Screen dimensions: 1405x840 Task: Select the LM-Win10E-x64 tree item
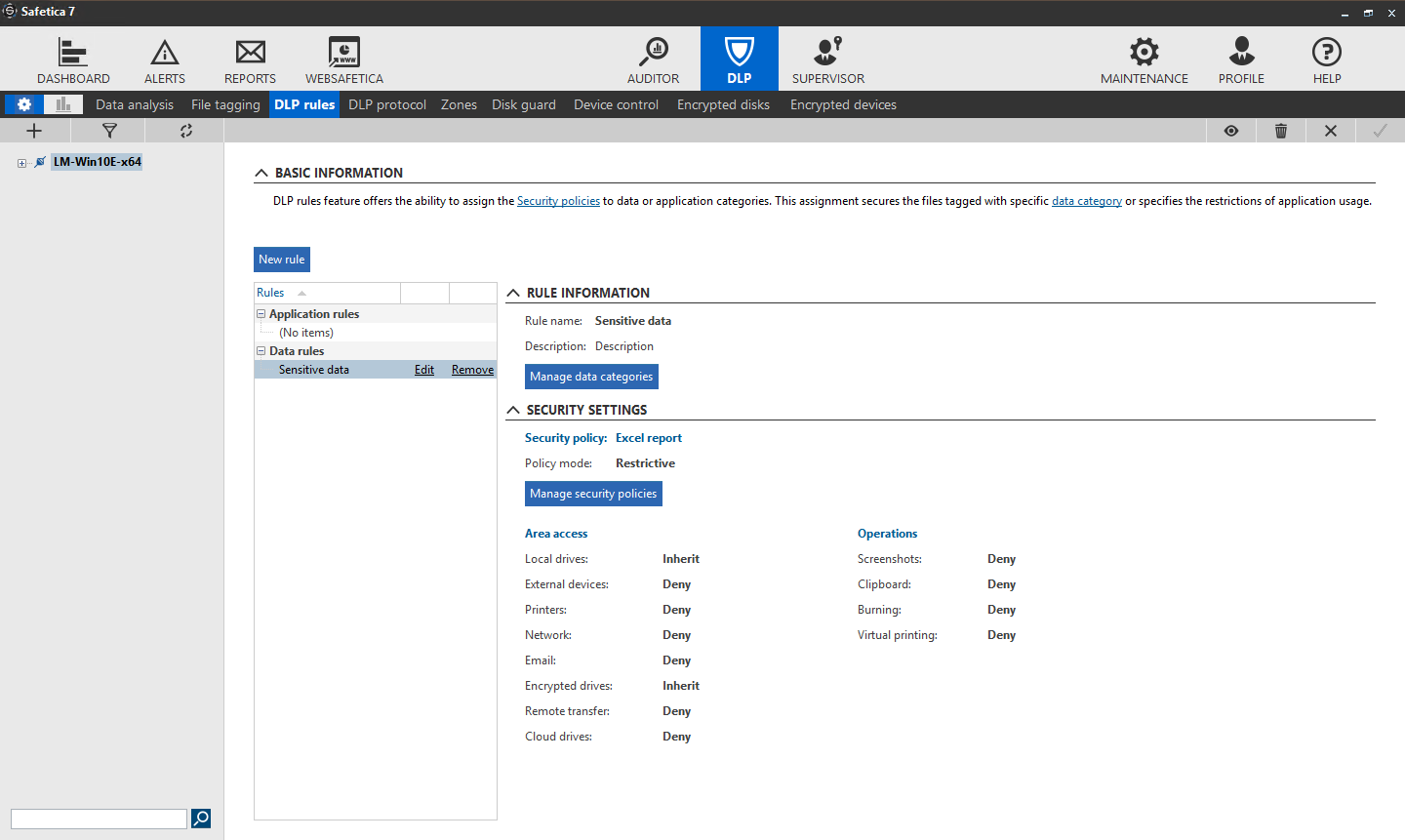pos(98,162)
